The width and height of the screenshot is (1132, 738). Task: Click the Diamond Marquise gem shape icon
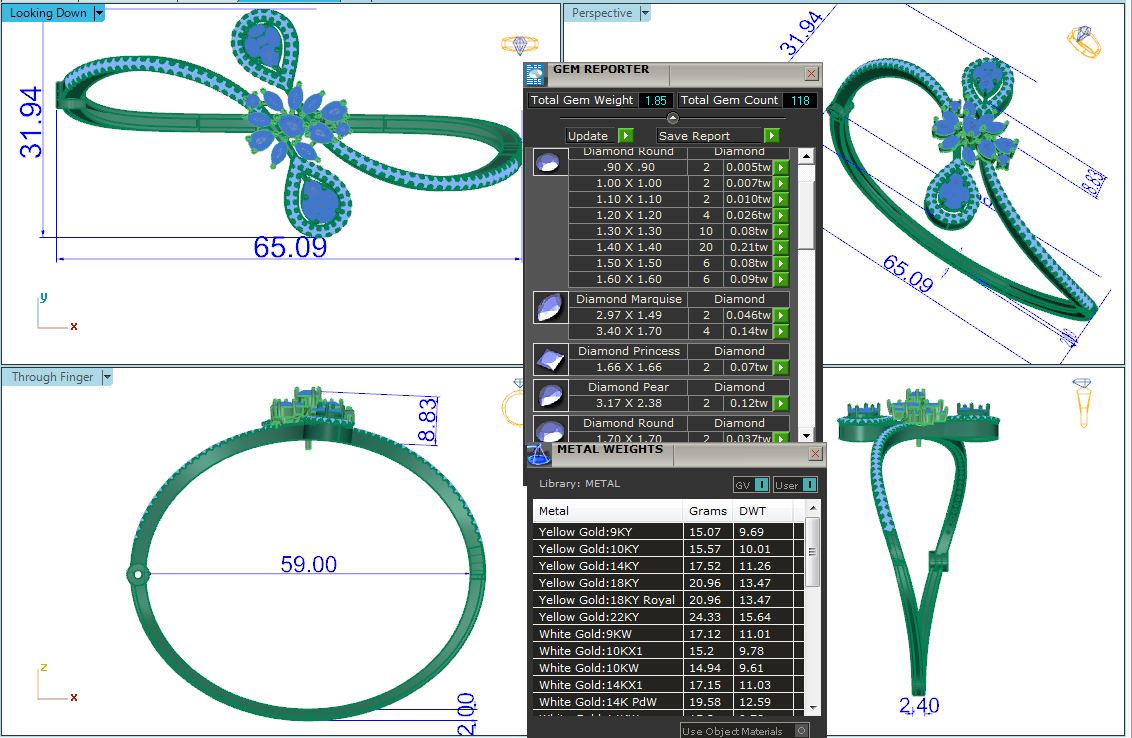pyautogui.click(x=546, y=307)
